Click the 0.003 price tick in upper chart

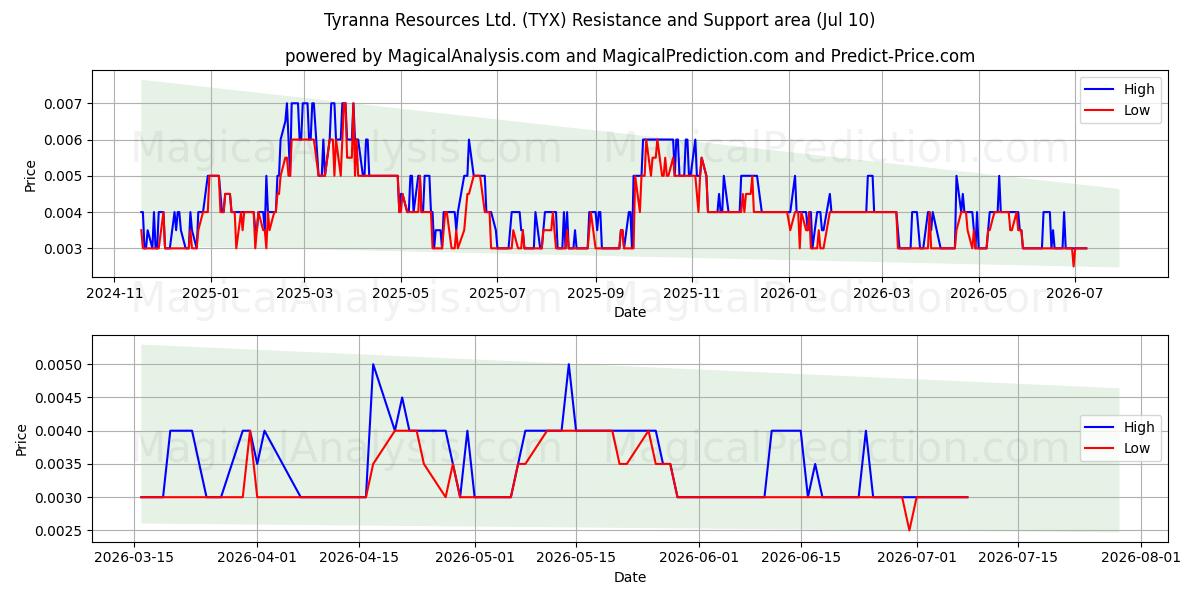pos(65,249)
